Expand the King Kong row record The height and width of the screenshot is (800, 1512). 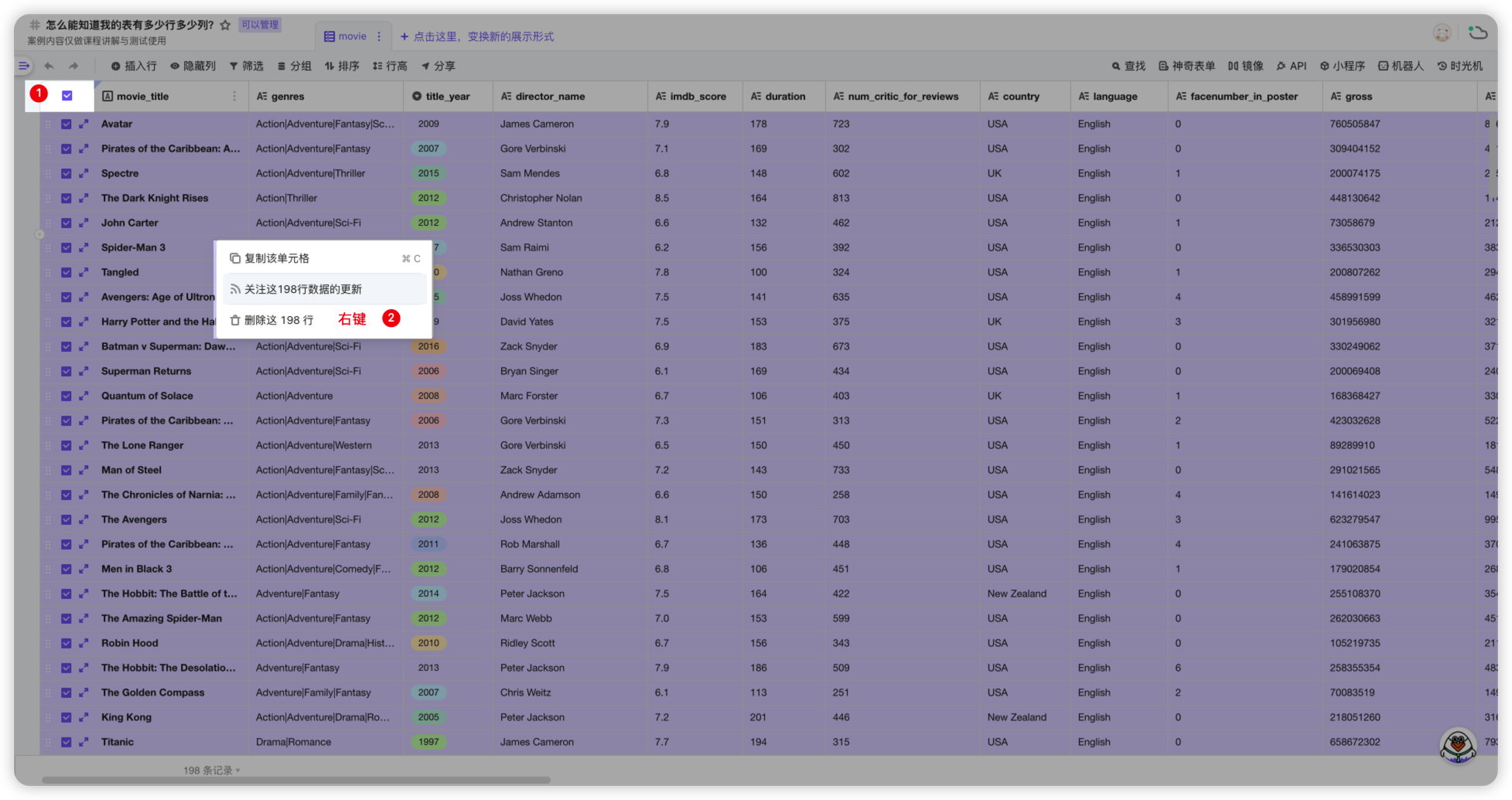(x=84, y=717)
